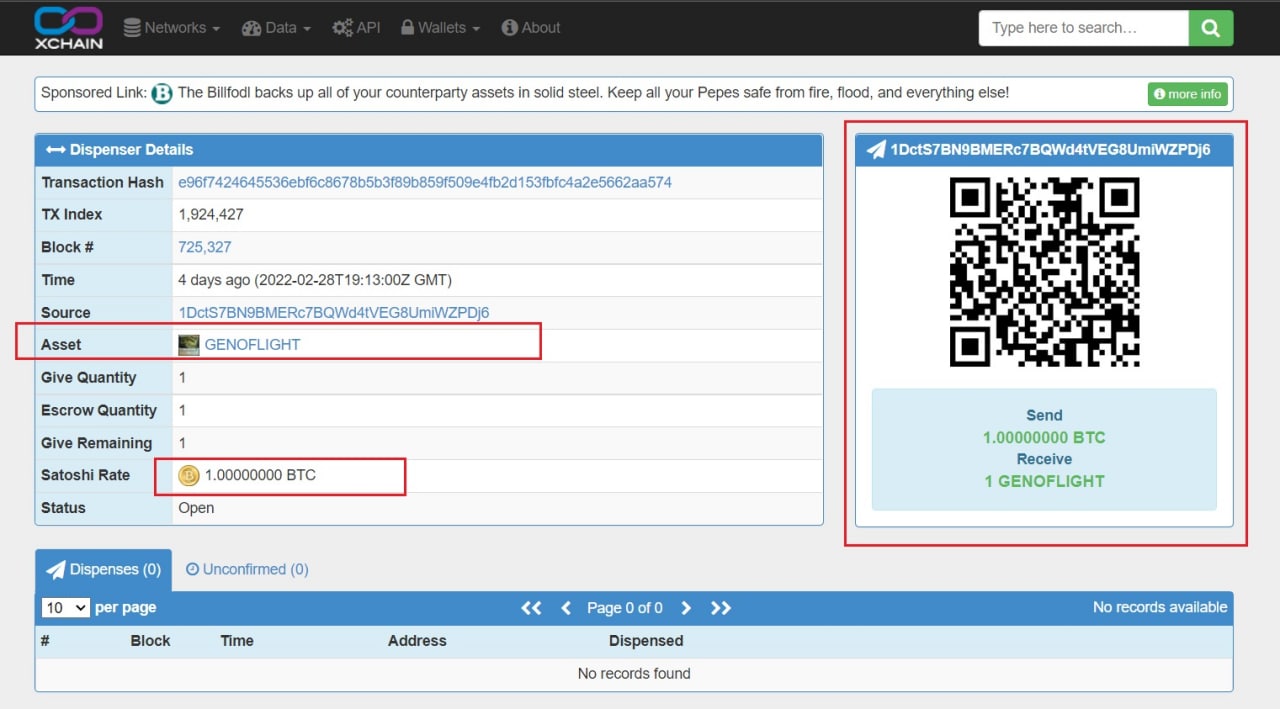Click the Bitcoin coin icon beside Satoshi Rate
This screenshot has width=1280, height=709.
click(x=189, y=476)
